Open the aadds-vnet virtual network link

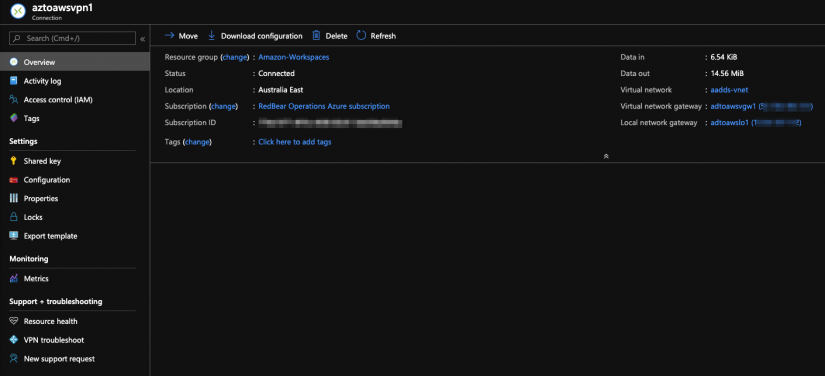point(729,90)
